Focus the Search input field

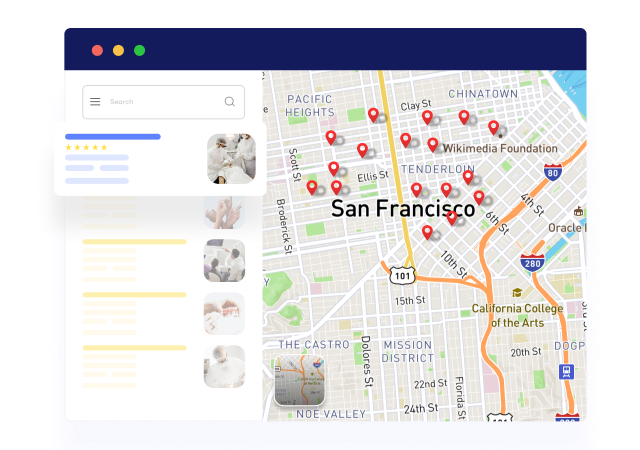163,102
